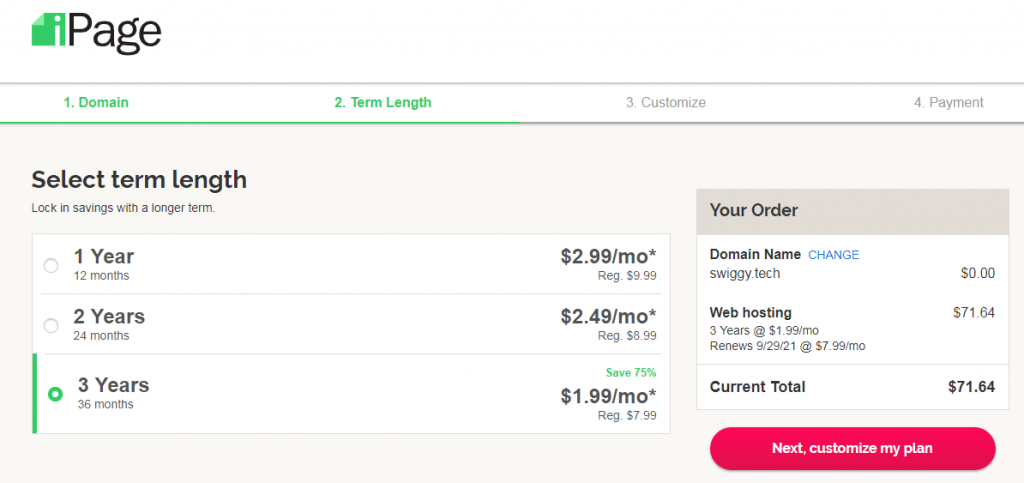Click the $2.49/mo* price
Image resolution: width=1024 pixels, height=483 pixels.
coord(608,317)
